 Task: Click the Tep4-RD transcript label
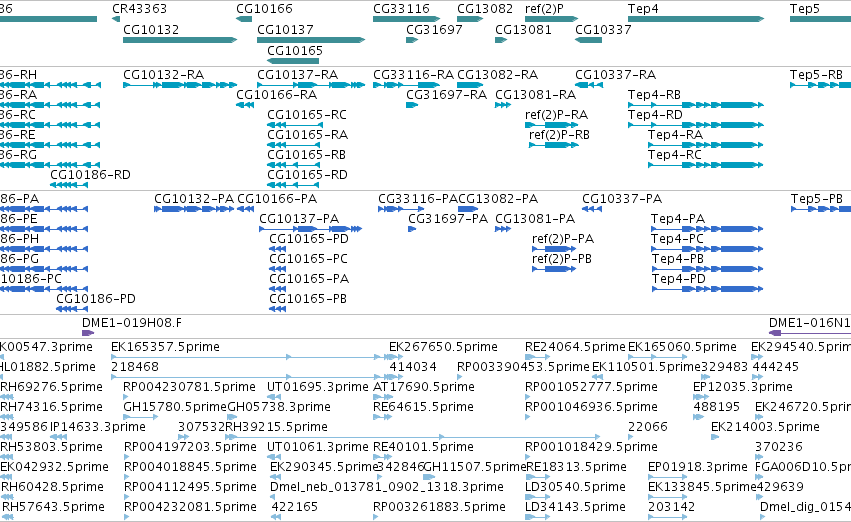pyautogui.click(x=655, y=114)
